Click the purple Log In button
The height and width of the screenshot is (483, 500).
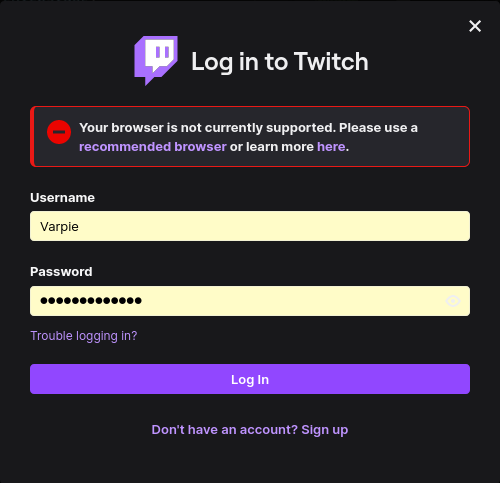[250, 379]
